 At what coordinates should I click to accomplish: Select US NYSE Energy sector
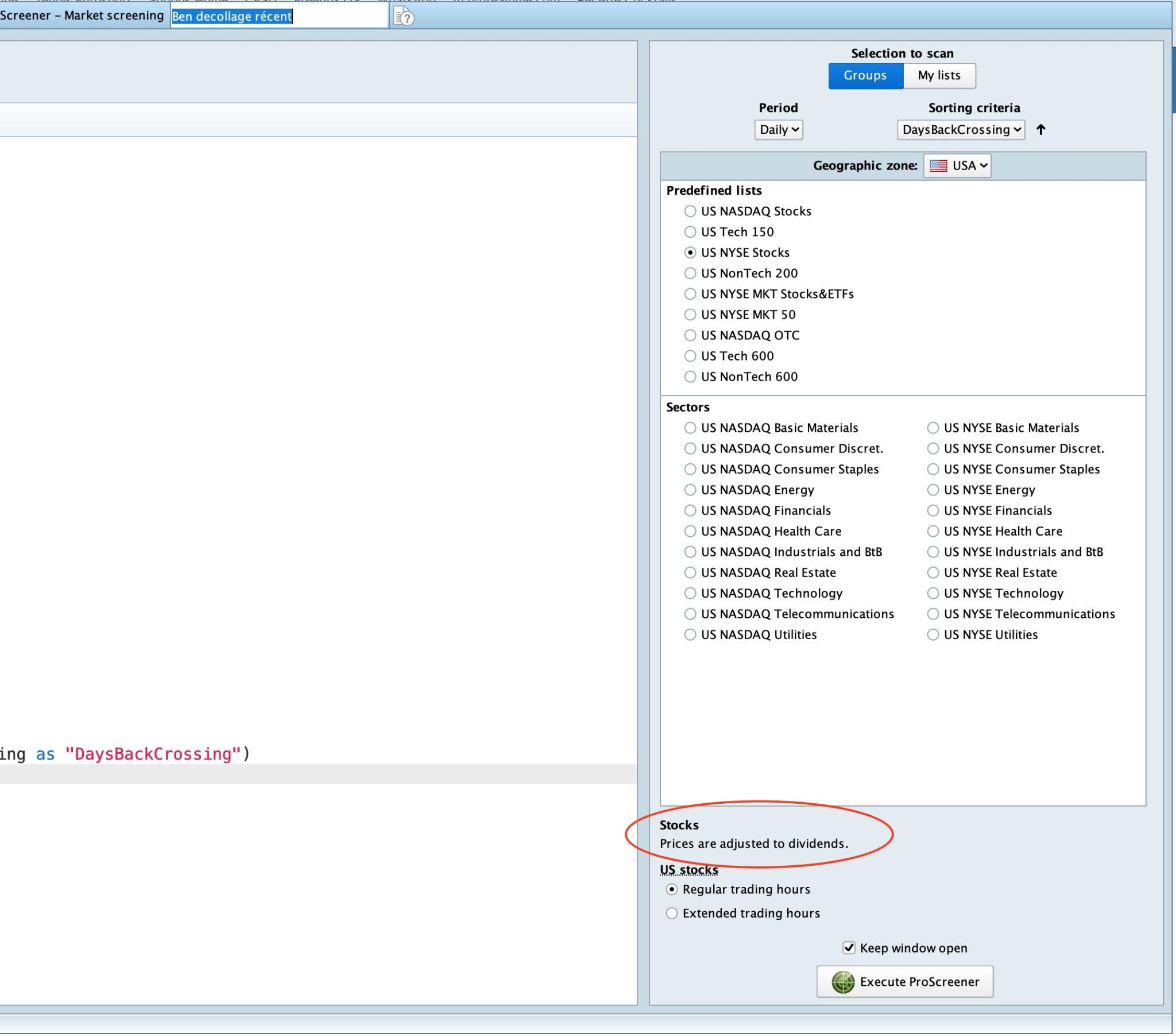(933, 490)
